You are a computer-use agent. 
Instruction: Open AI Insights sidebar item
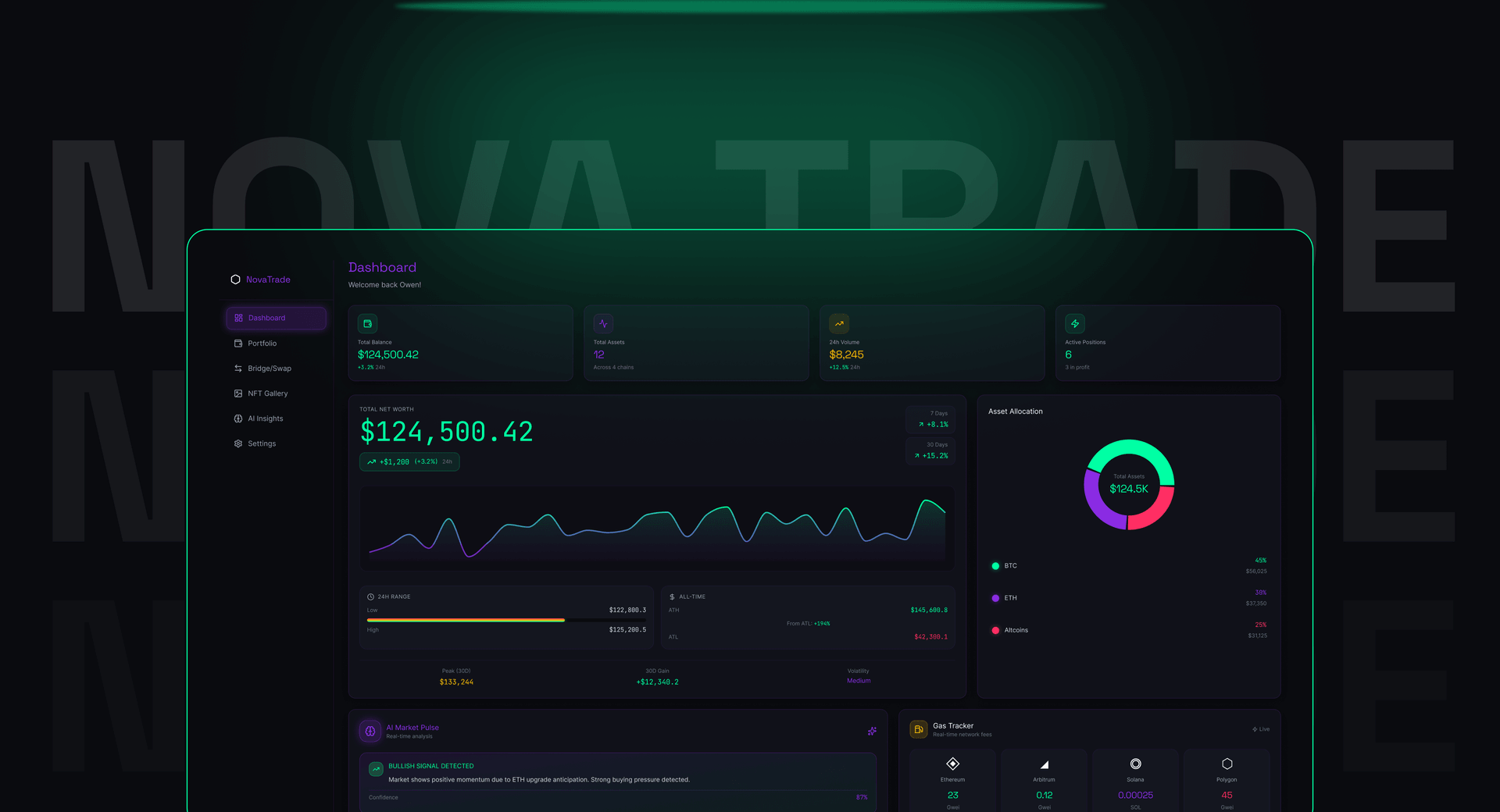point(276,418)
